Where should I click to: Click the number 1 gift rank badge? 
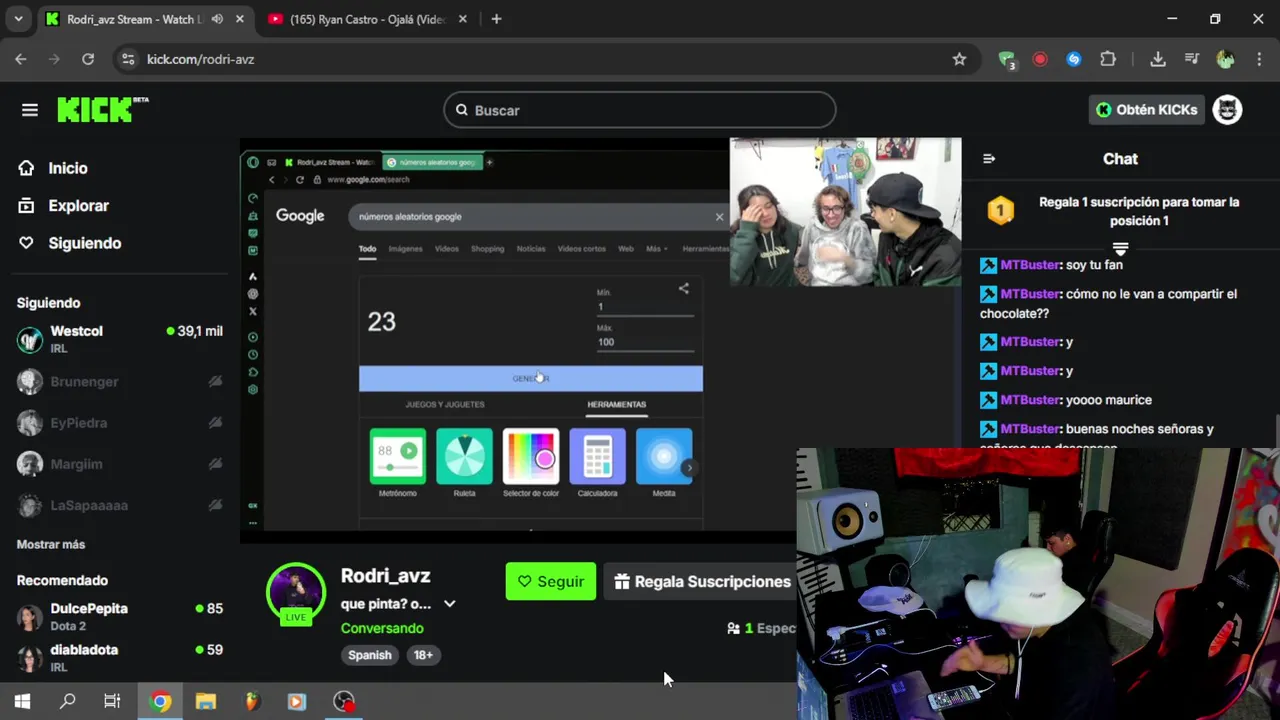tap(1001, 211)
